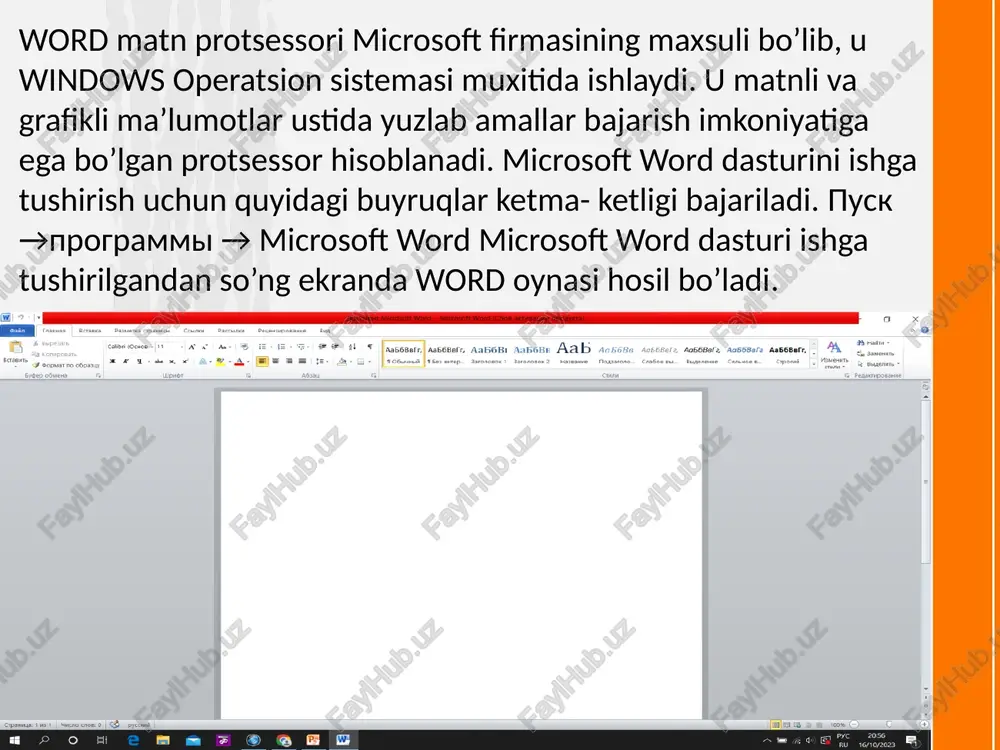This screenshot has height=750, width=1000.
Task: Toggle subscript formatting
Action: coord(172,362)
